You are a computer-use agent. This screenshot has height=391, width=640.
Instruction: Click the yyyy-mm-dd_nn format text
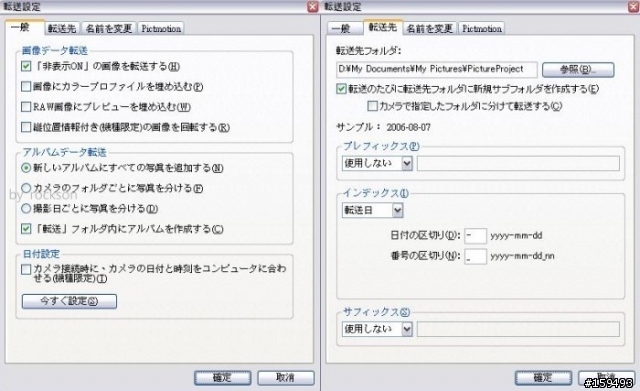coord(522,256)
